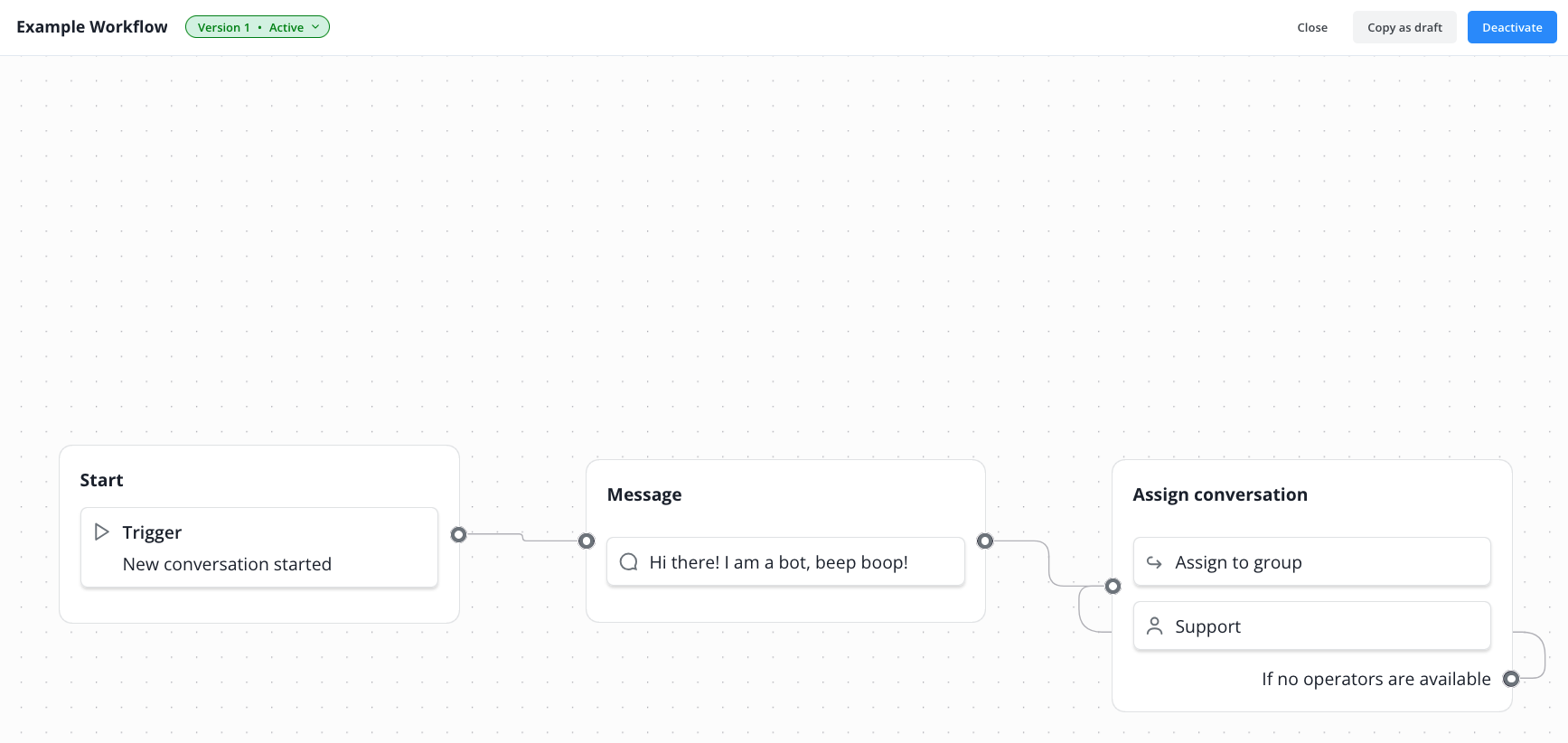The image size is (1568, 743).
Task: Click the Support person icon
Action: click(1154, 626)
